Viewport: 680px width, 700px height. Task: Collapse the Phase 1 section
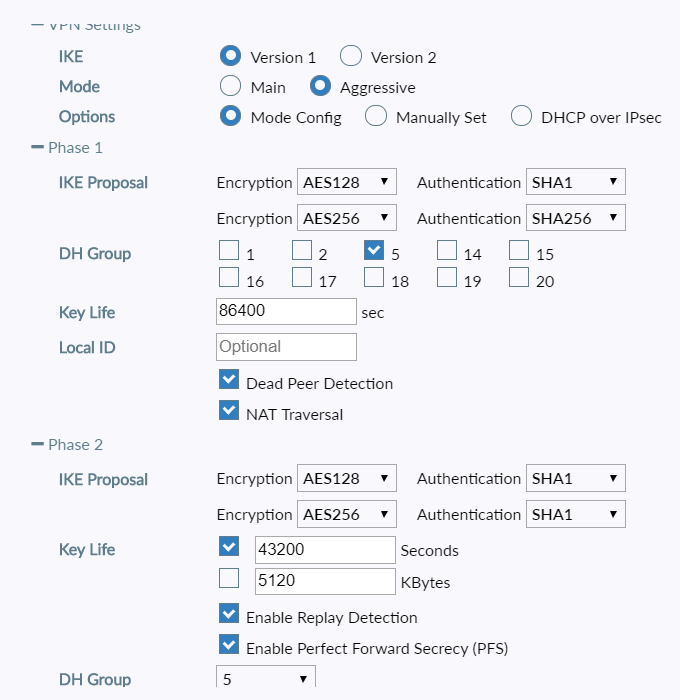point(38,148)
